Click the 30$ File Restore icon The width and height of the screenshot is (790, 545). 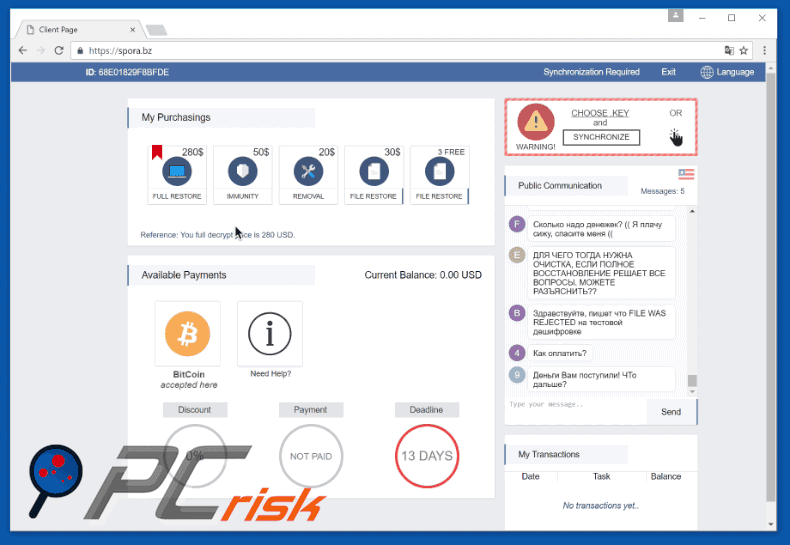tap(373, 171)
